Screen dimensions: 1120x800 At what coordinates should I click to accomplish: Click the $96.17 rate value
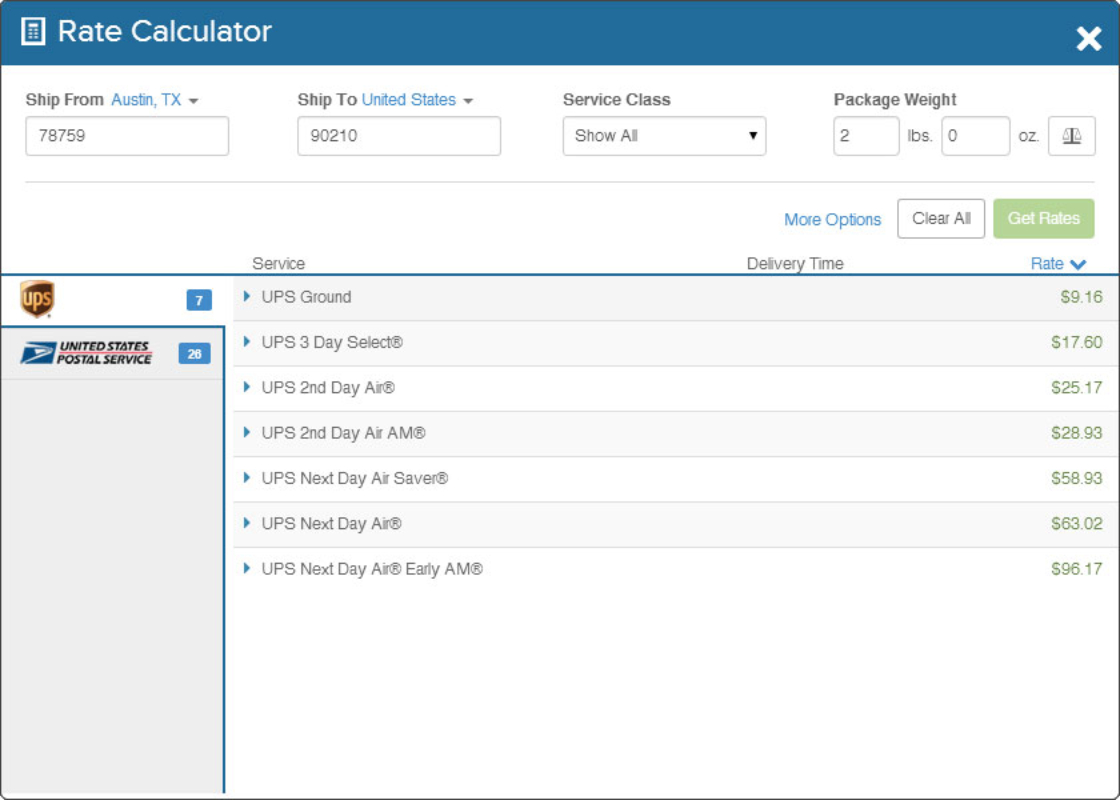point(1076,569)
